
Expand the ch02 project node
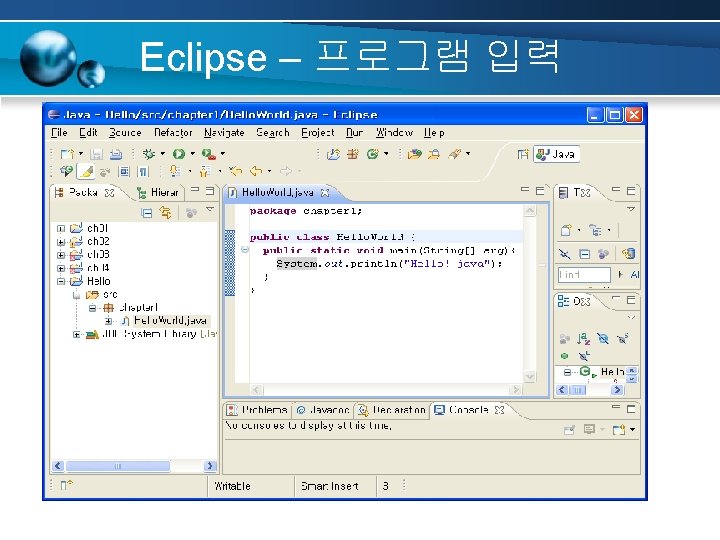(x=61, y=242)
